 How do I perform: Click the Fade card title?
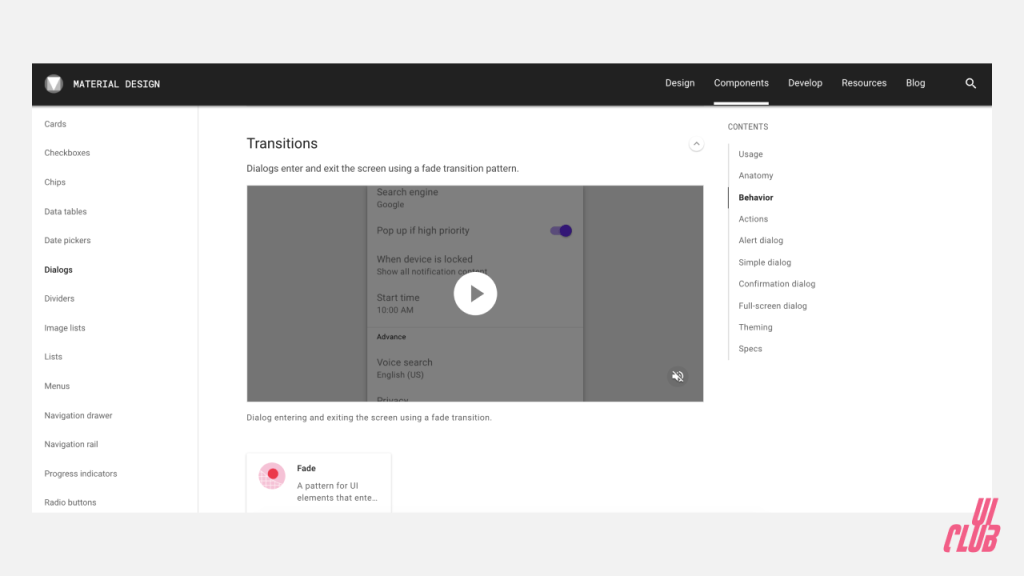[306, 468]
